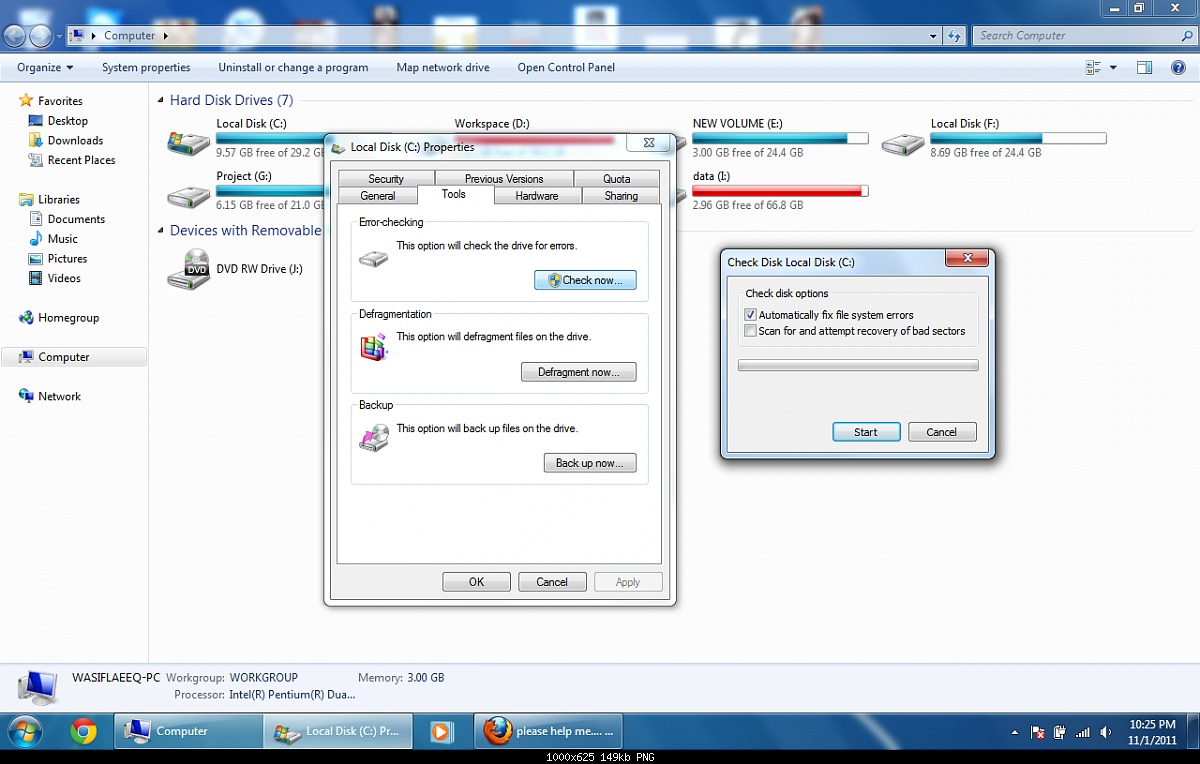Show the preview pane icon
Screen dimensions: 1200x764
[x=1145, y=68]
